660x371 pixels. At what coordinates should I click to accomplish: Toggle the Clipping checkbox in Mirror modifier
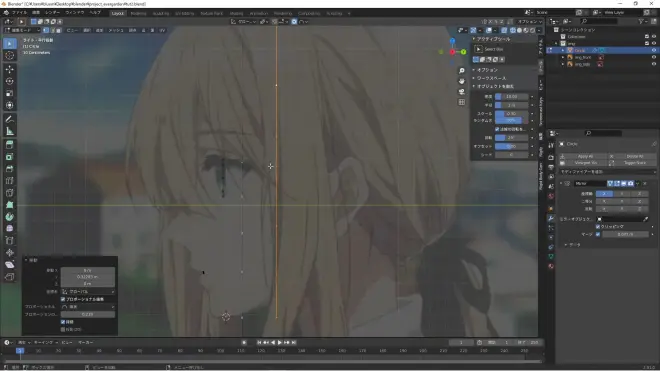point(598,227)
